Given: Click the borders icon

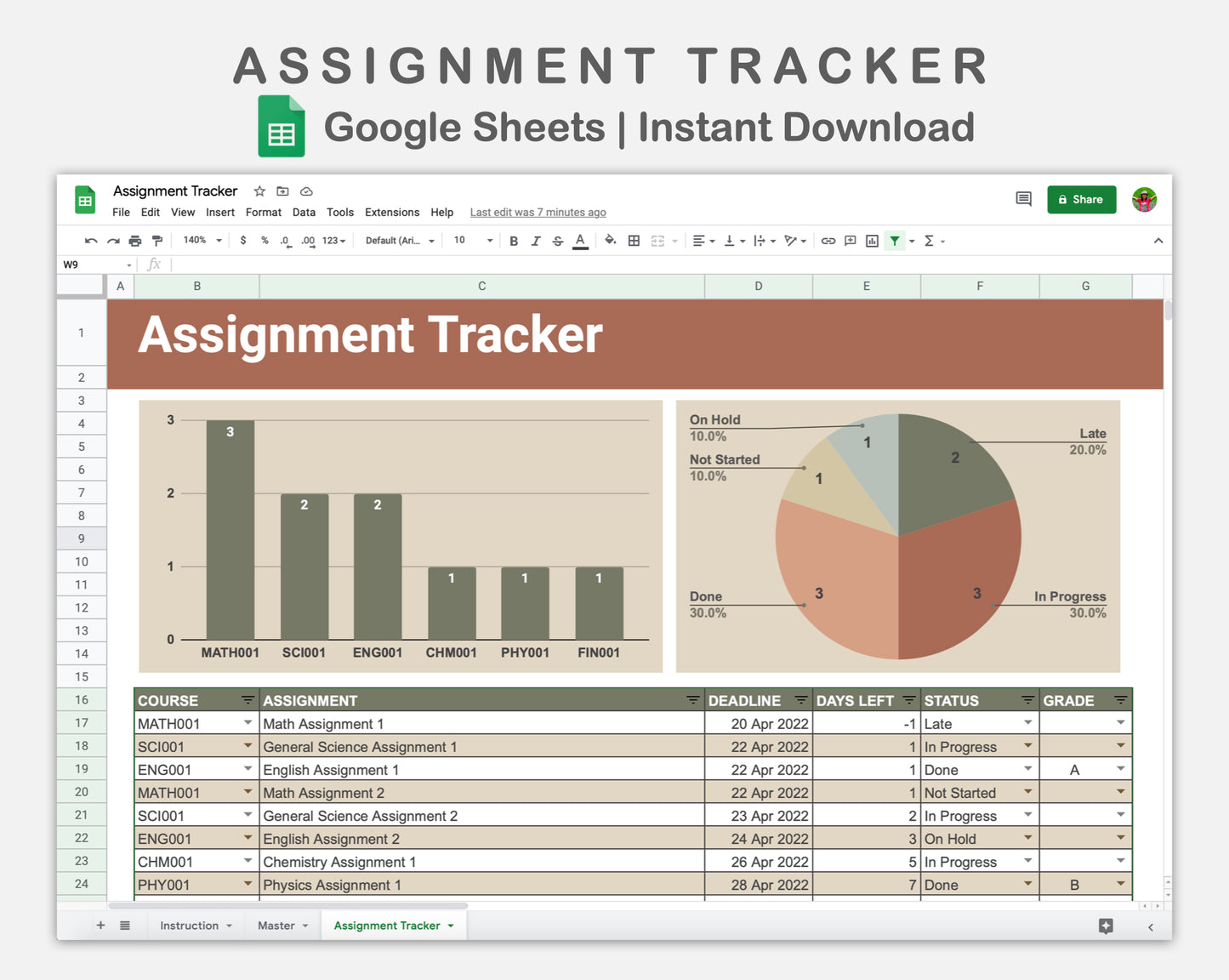Looking at the screenshot, I should (x=634, y=241).
